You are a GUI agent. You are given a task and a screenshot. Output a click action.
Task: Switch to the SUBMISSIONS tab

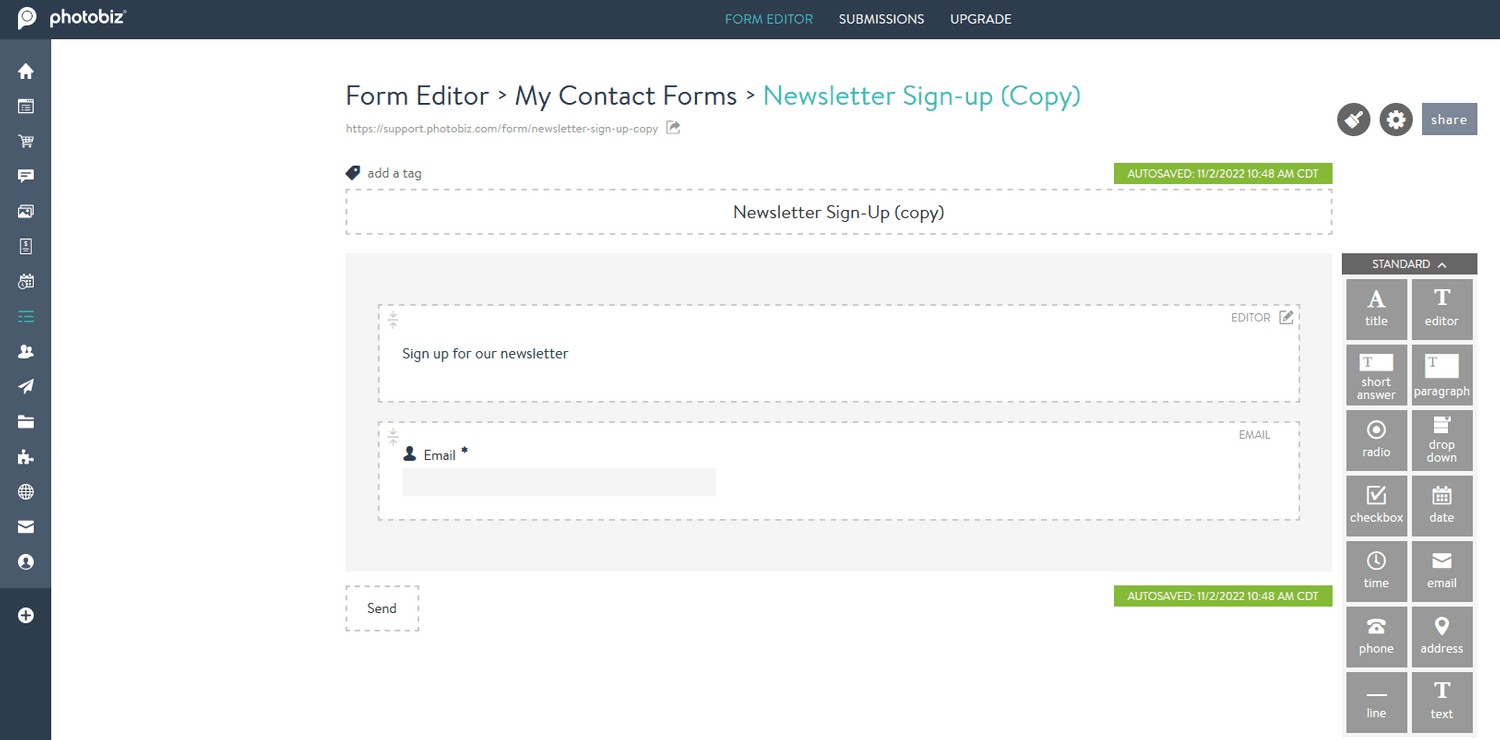click(881, 18)
